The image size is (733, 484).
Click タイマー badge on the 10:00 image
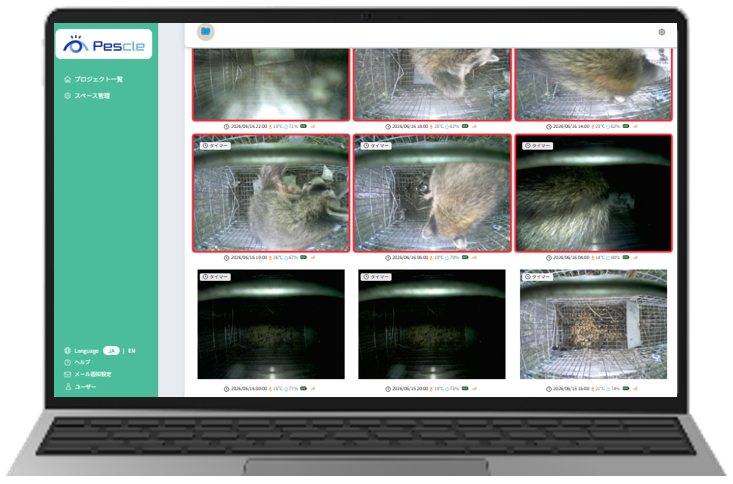coord(215,146)
